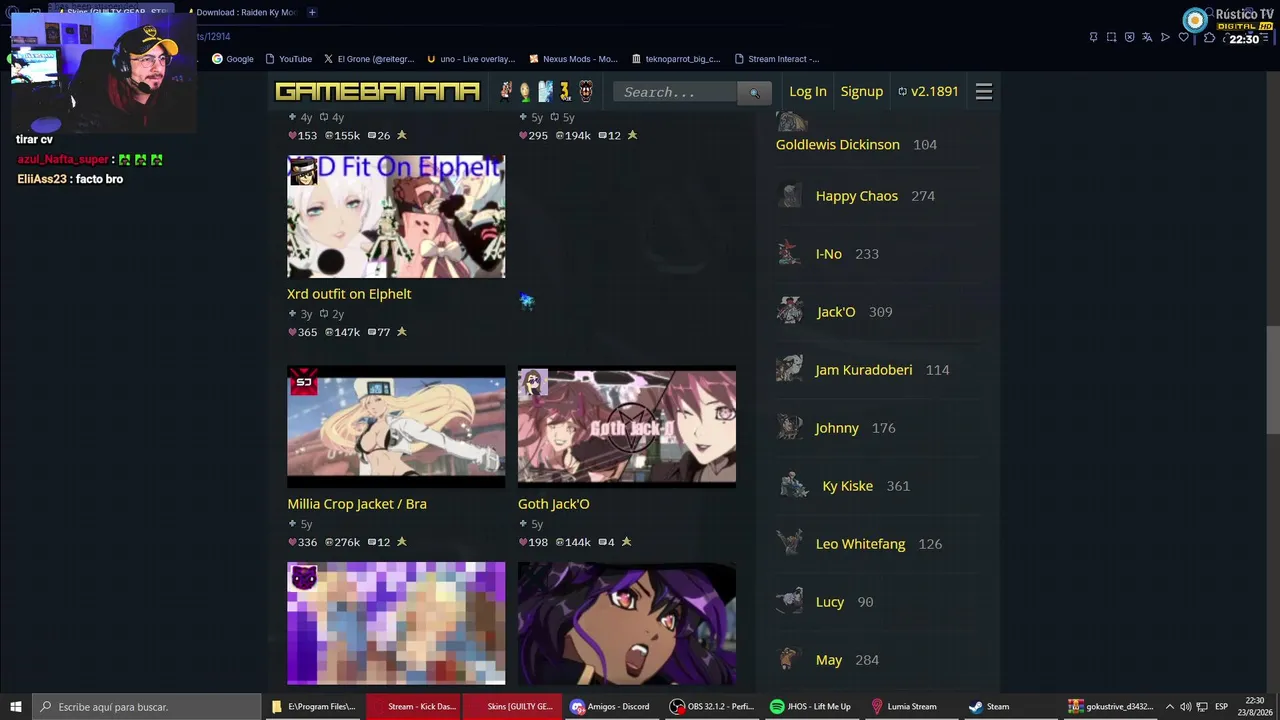
Task: Click the volume icon in system tray
Action: 1186,707
